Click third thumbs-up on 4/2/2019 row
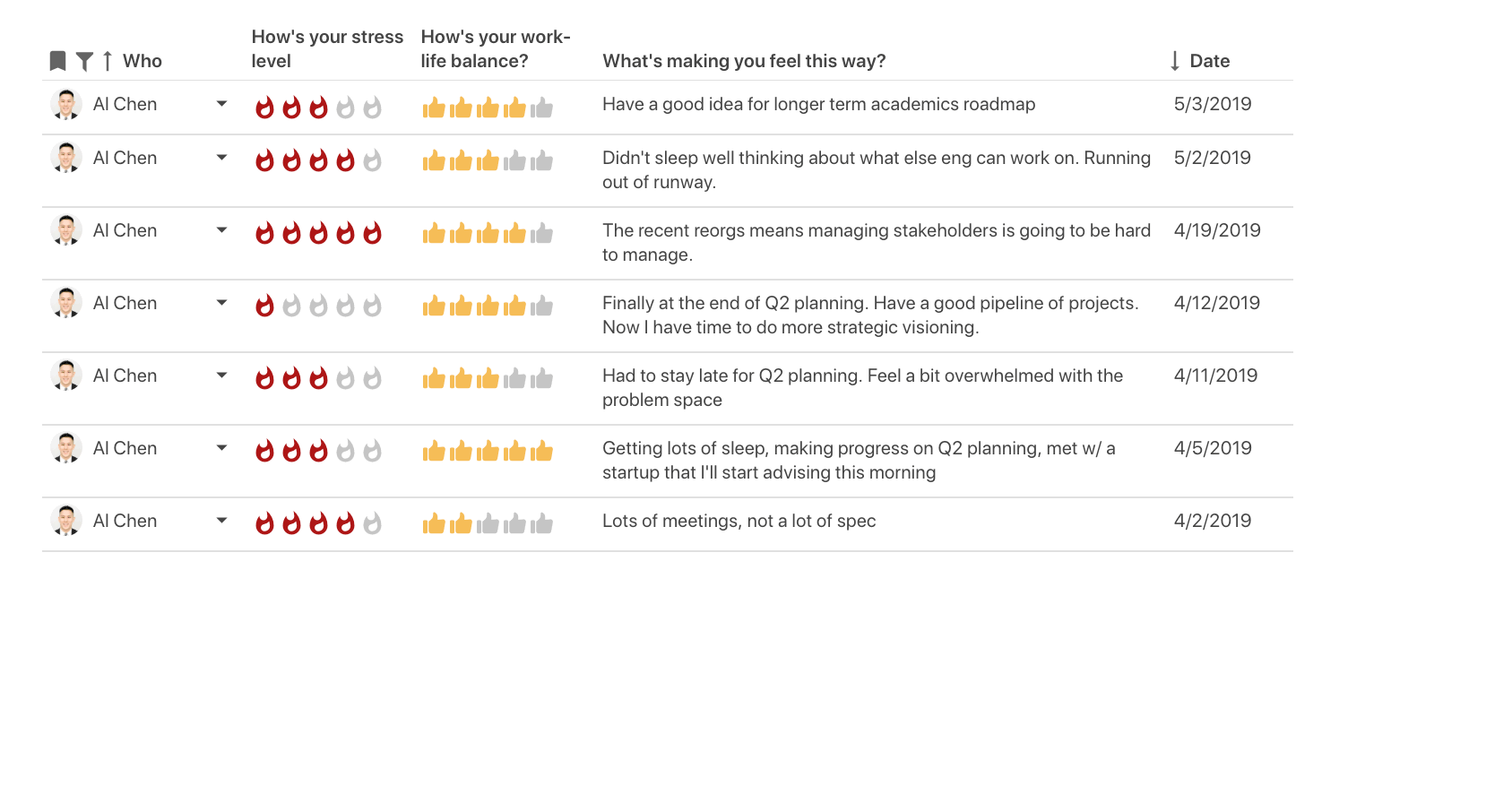 point(488,524)
